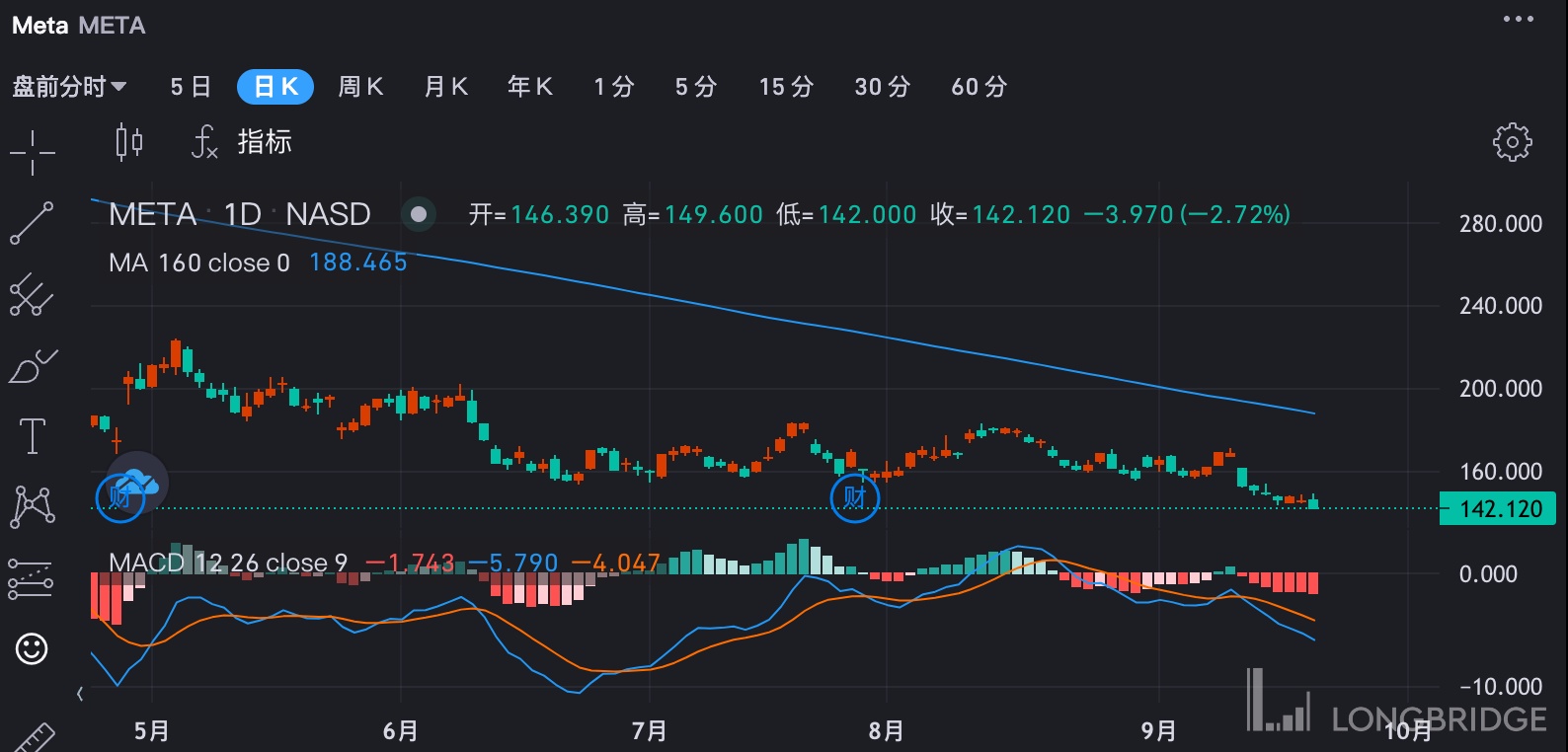Switch to the 5日 timeframe
Viewport: 1568px width, 752px height.
click(191, 87)
